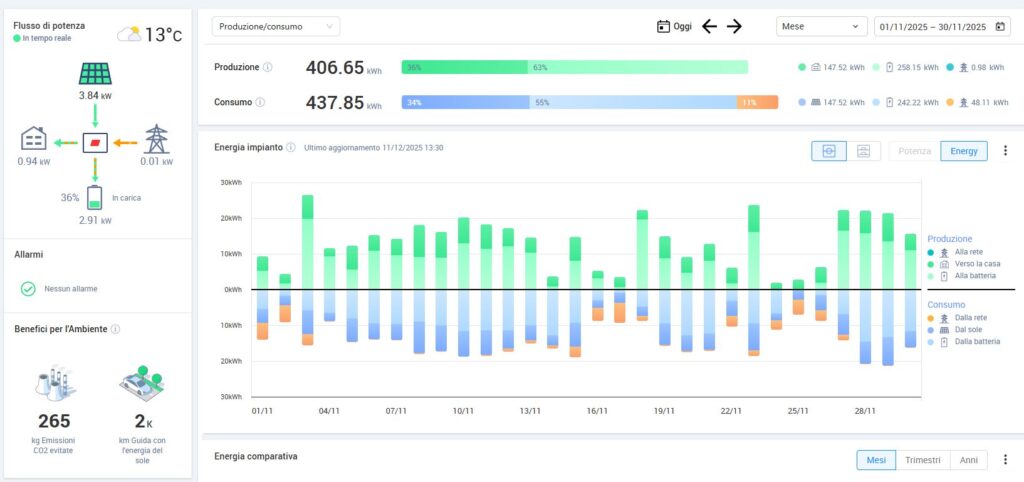Expand the Mese period dropdown
Viewport: 1024px width, 482px height.
click(x=822, y=27)
